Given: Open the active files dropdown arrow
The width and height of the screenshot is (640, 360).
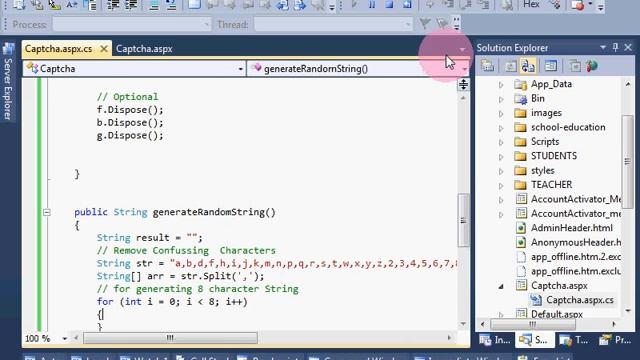Looking at the screenshot, I should [x=462, y=49].
